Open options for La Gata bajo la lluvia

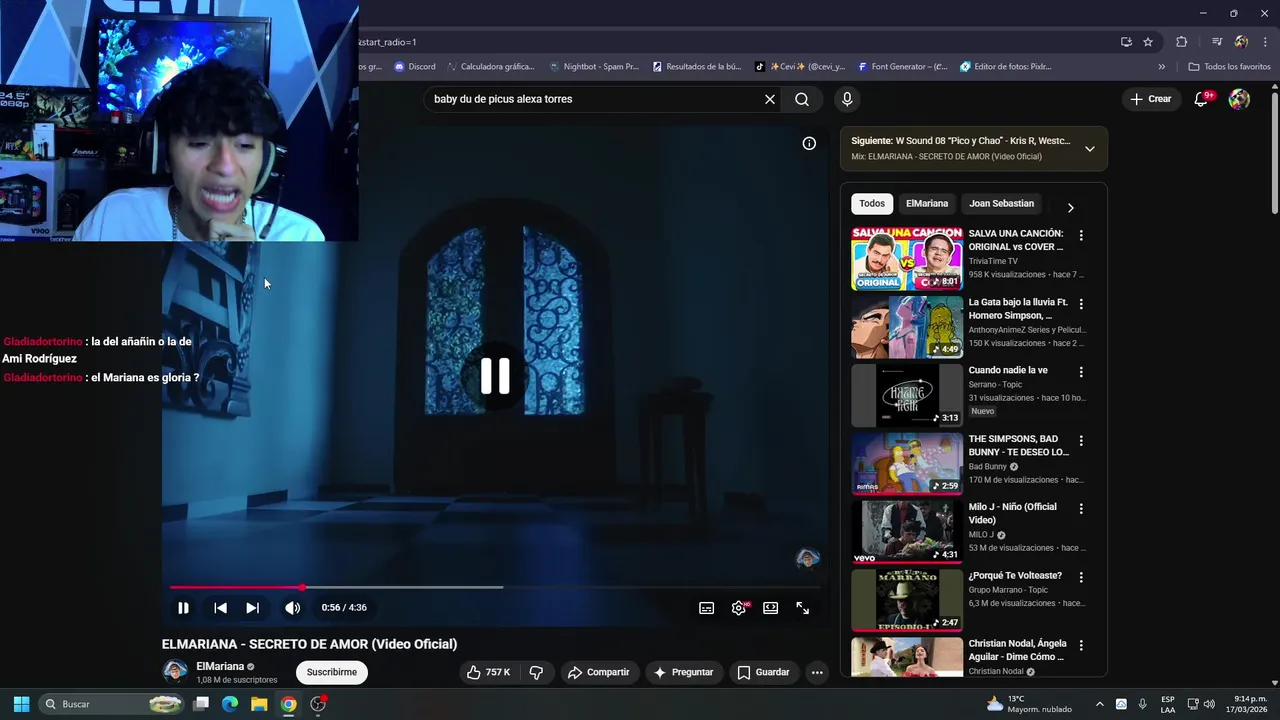coord(1081,304)
